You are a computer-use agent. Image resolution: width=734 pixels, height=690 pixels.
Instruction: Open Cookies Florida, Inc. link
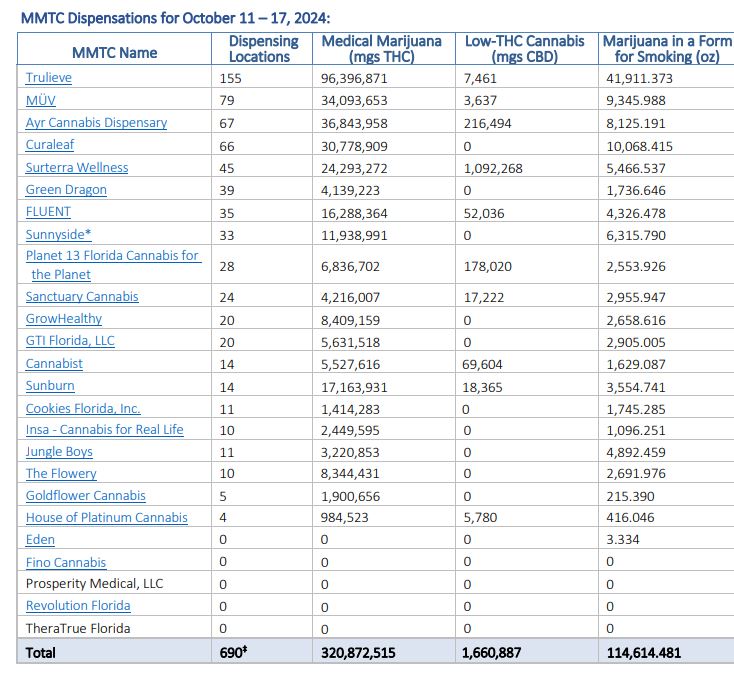(83, 408)
